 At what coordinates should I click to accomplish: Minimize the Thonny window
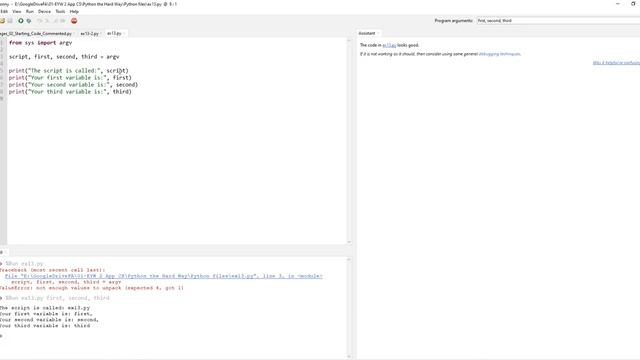[618, 4]
